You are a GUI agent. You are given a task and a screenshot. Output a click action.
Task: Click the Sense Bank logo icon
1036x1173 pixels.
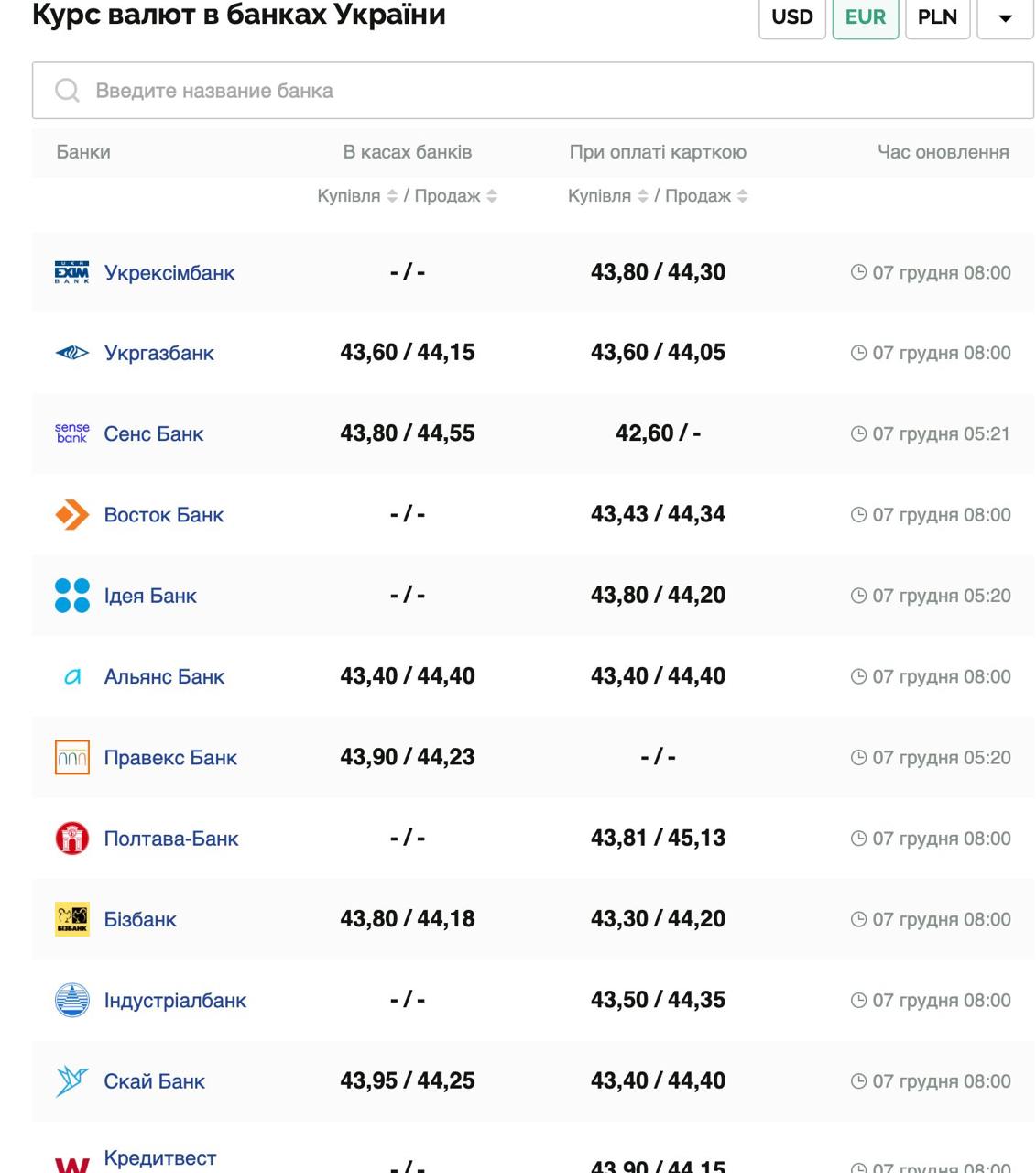point(71,433)
